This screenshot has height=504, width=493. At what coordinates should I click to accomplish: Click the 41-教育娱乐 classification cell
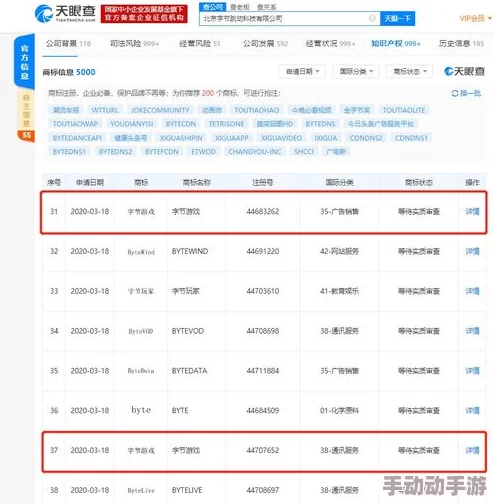click(x=339, y=291)
